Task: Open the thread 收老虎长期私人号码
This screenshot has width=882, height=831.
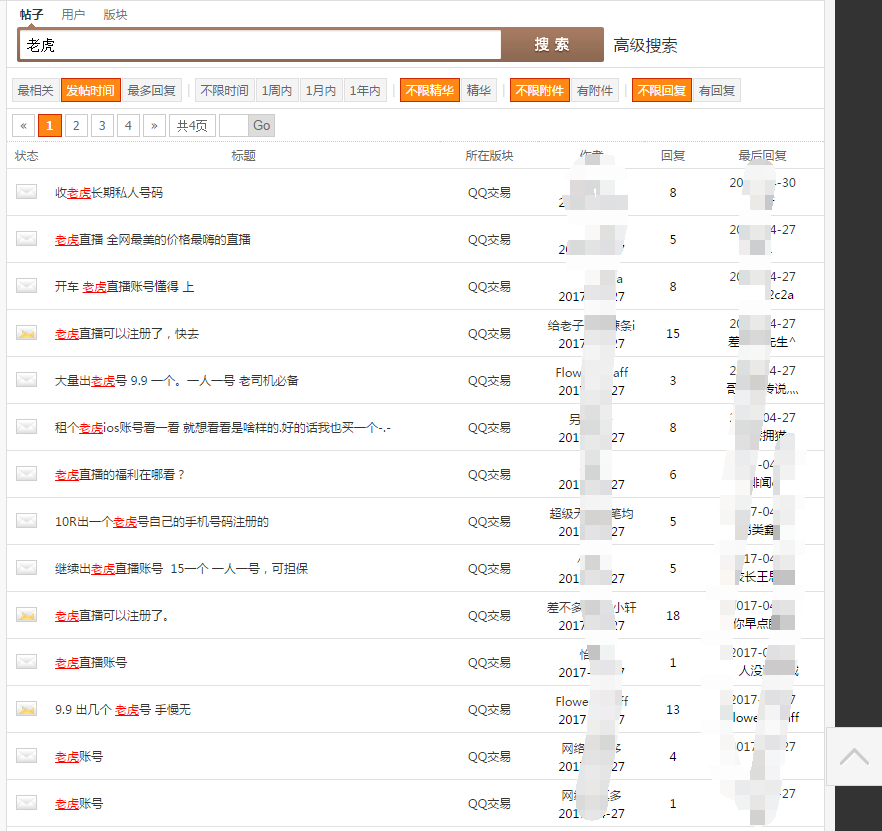Action: [109, 192]
